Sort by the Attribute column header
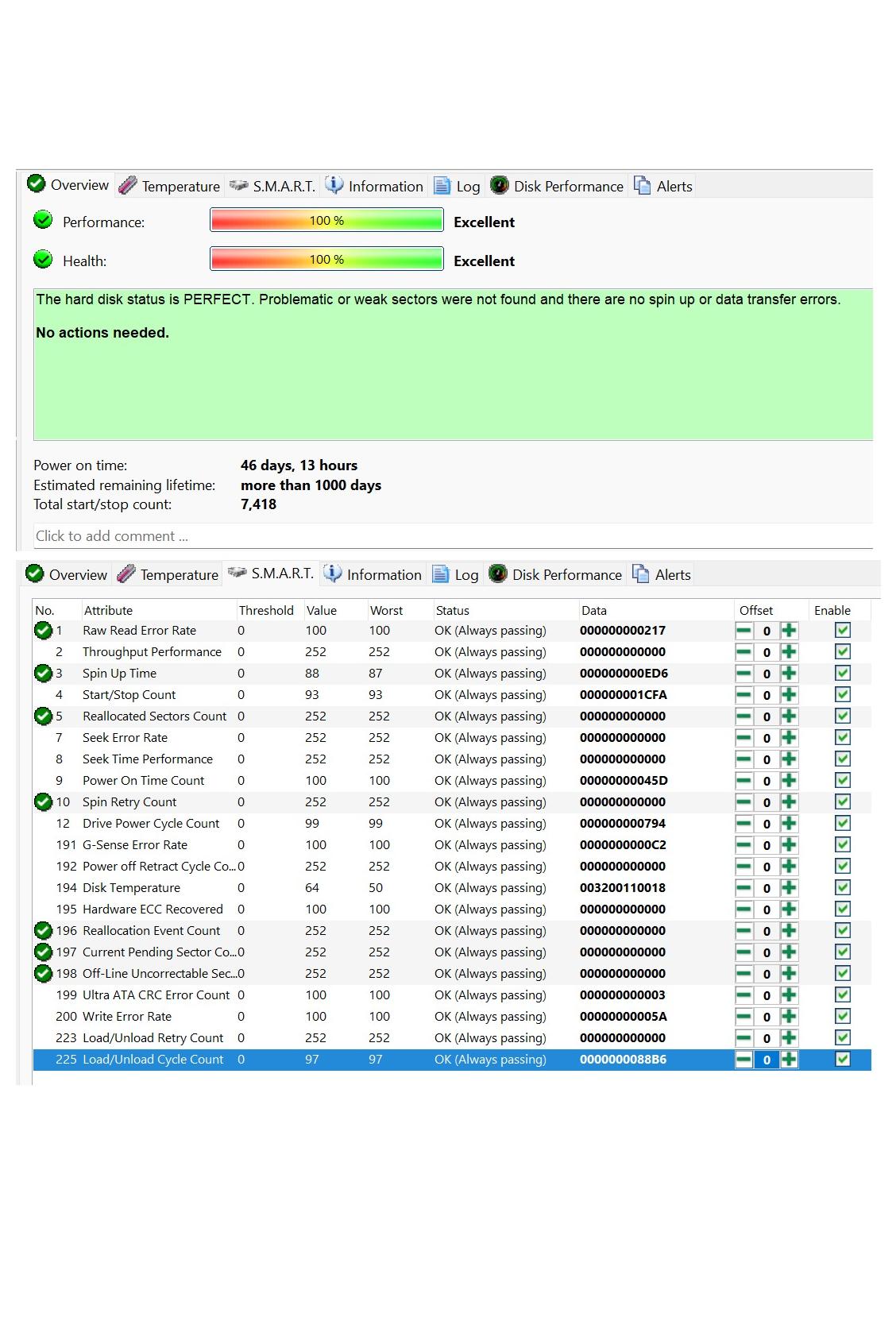The height and width of the screenshot is (1344, 896). click(109, 611)
